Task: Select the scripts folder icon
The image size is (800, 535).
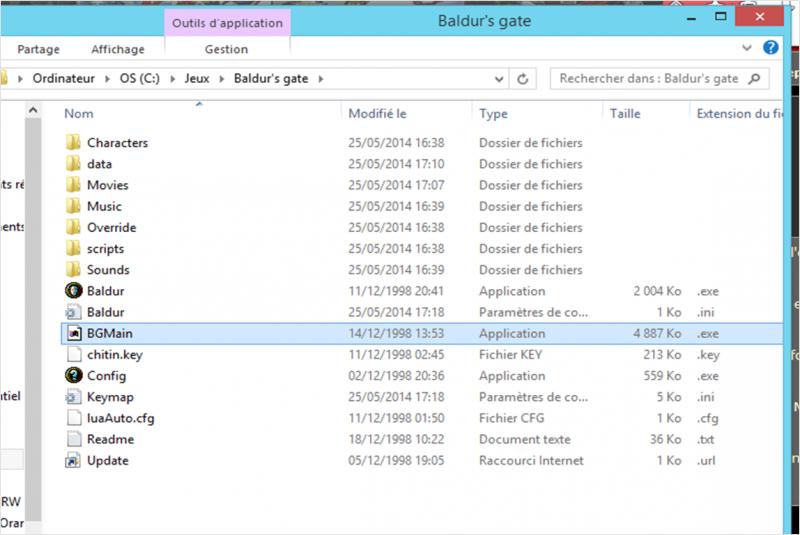Action: point(73,248)
